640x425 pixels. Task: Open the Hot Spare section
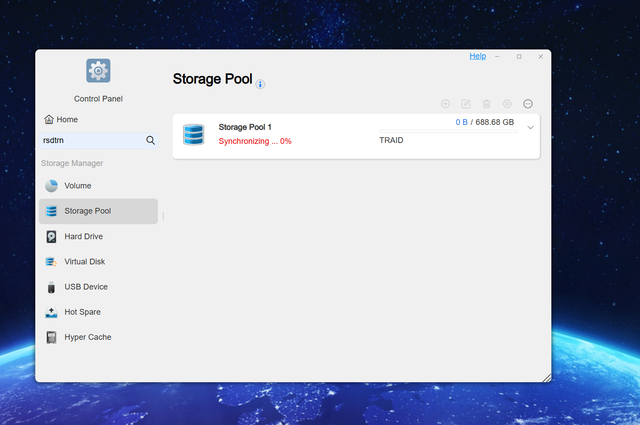pyautogui.click(x=98, y=312)
